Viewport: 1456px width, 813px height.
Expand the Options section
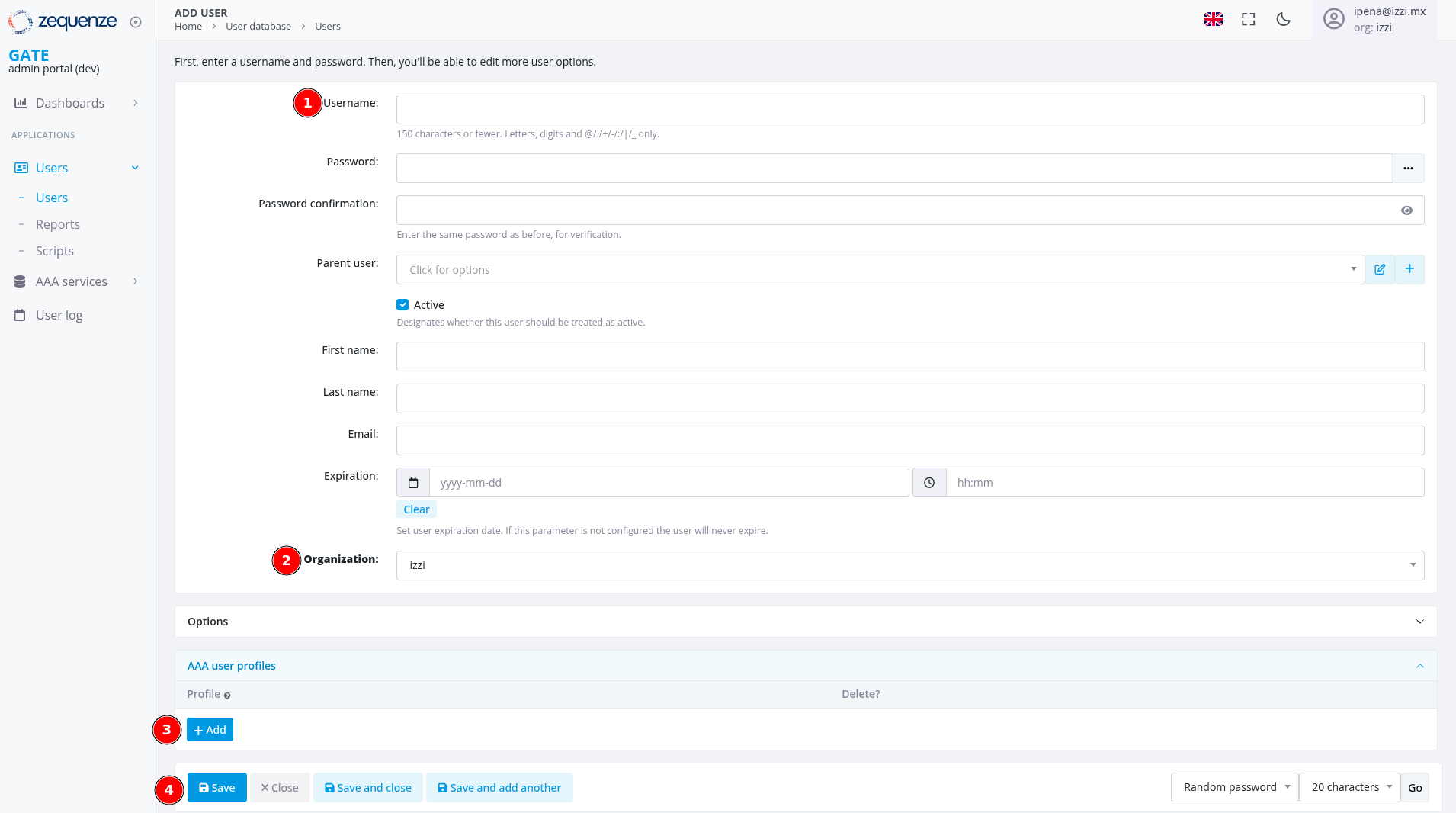[805, 622]
